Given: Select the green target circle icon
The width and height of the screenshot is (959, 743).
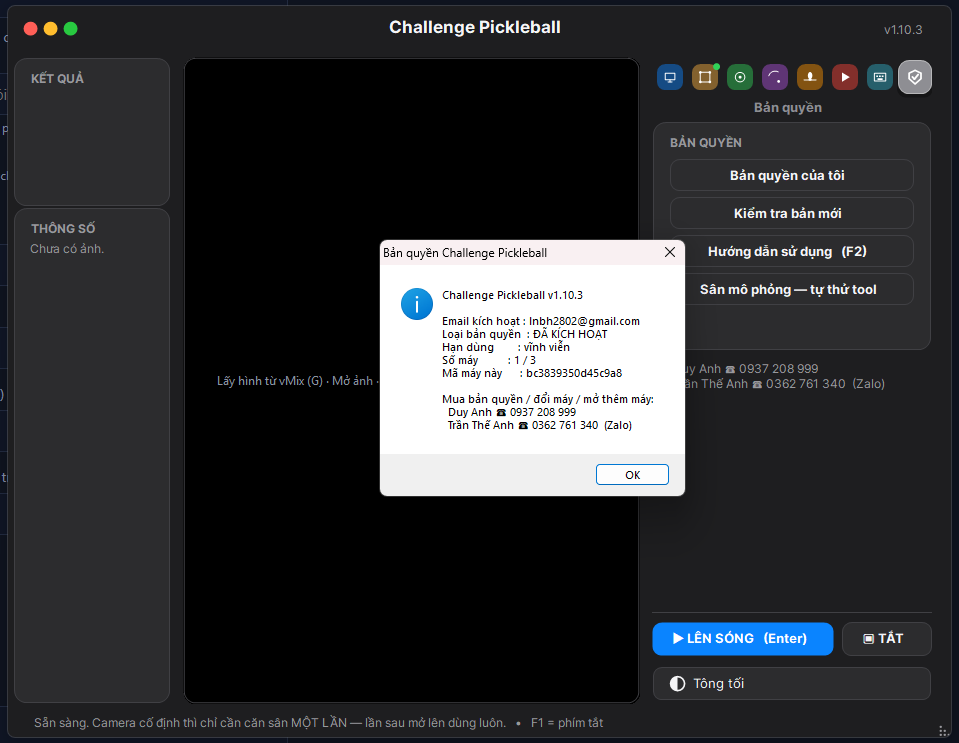Looking at the screenshot, I should pos(740,77).
